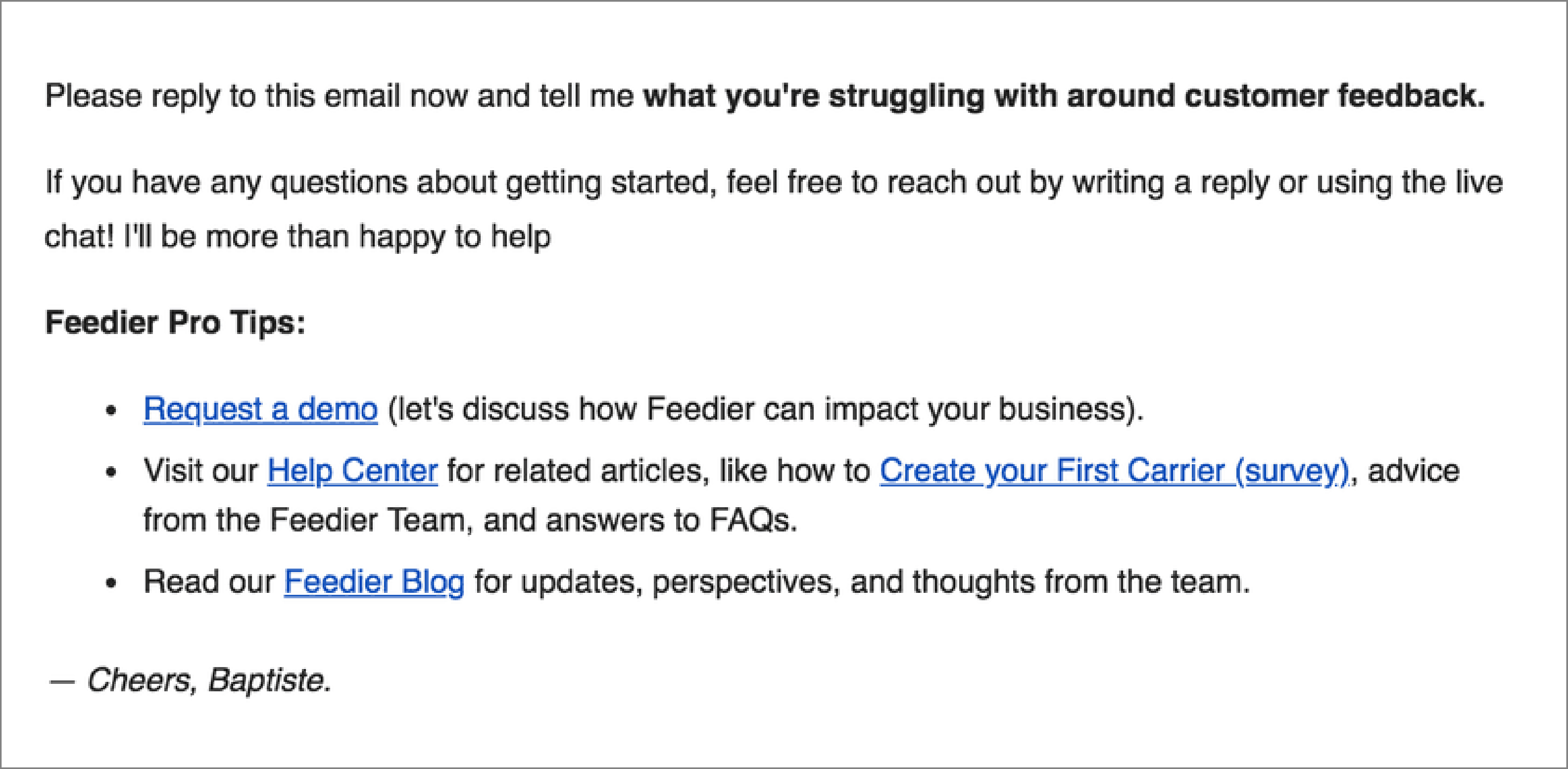This screenshot has height=769, width=1568.
Task: Click the second bullet point marker
Action: (x=111, y=473)
